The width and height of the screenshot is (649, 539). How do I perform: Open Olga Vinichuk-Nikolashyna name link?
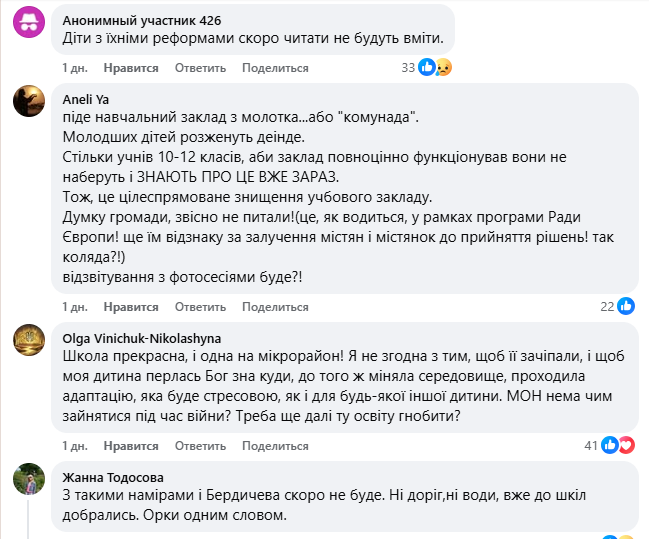tap(142, 338)
